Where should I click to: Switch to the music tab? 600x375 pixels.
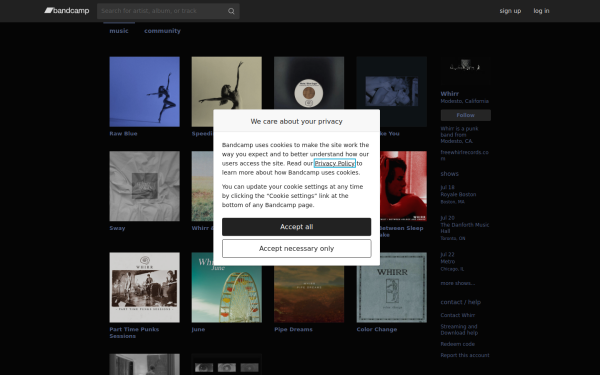click(x=119, y=31)
